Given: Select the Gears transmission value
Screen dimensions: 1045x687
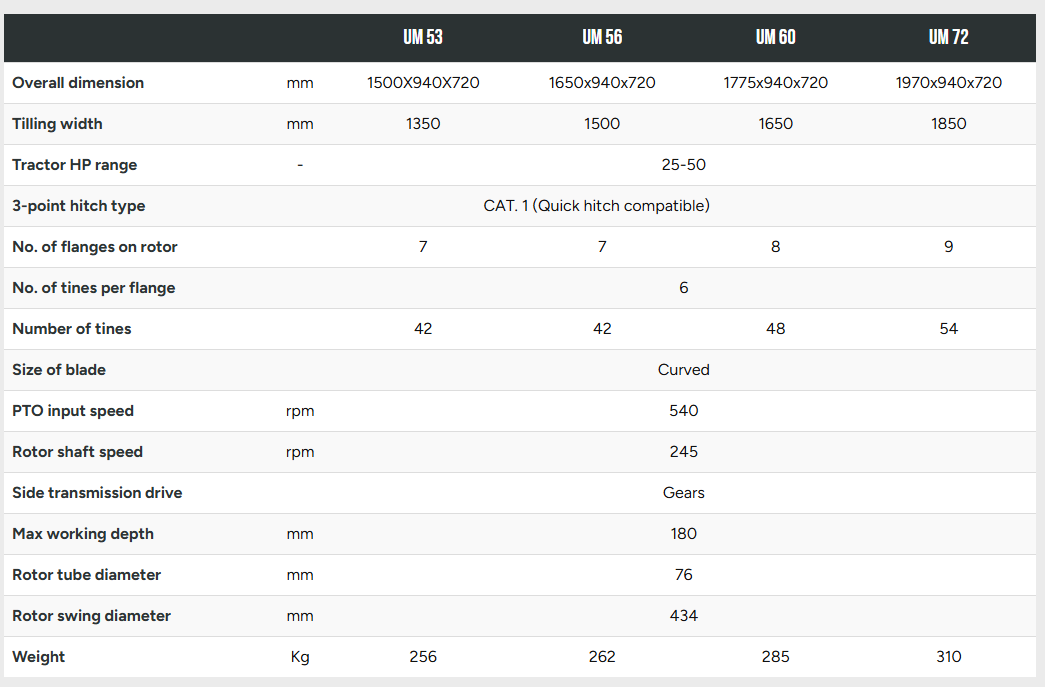Looking at the screenshot, I should pyautogui.click(x=683, y=493).
